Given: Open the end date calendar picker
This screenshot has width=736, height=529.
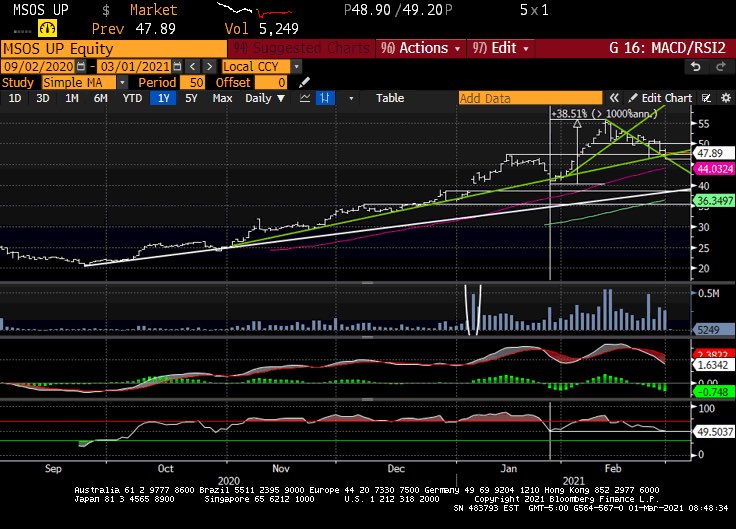Looking at the screenshot, I should click(x=177, y=67).
